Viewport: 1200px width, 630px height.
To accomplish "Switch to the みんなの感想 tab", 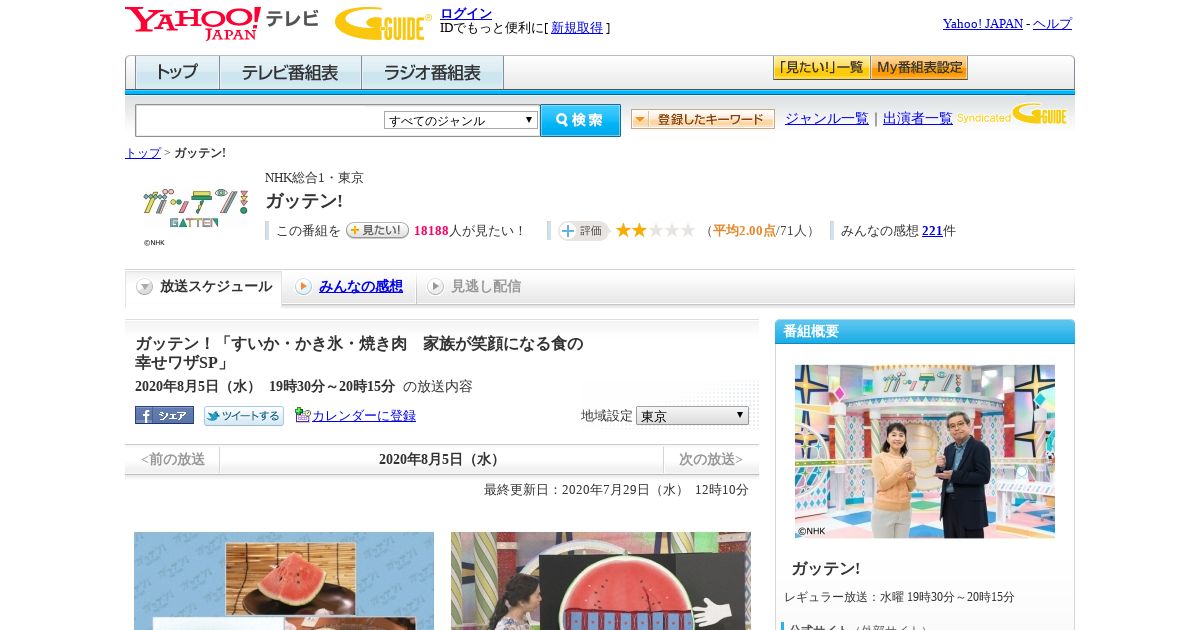I will (361, 286).
